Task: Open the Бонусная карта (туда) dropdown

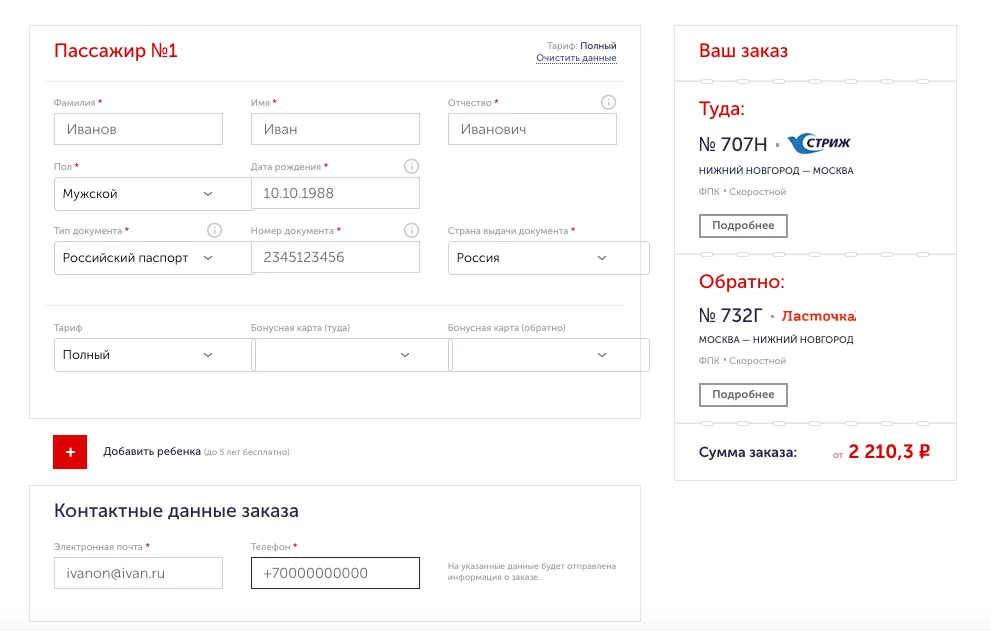Action: coord(351,355)
